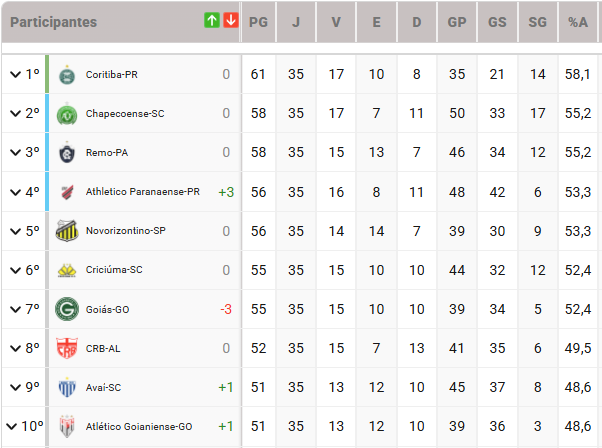Viewport: 602px width, 448px height.
Task: Click the Remo-PA club badge
Action: coord(67,152)
